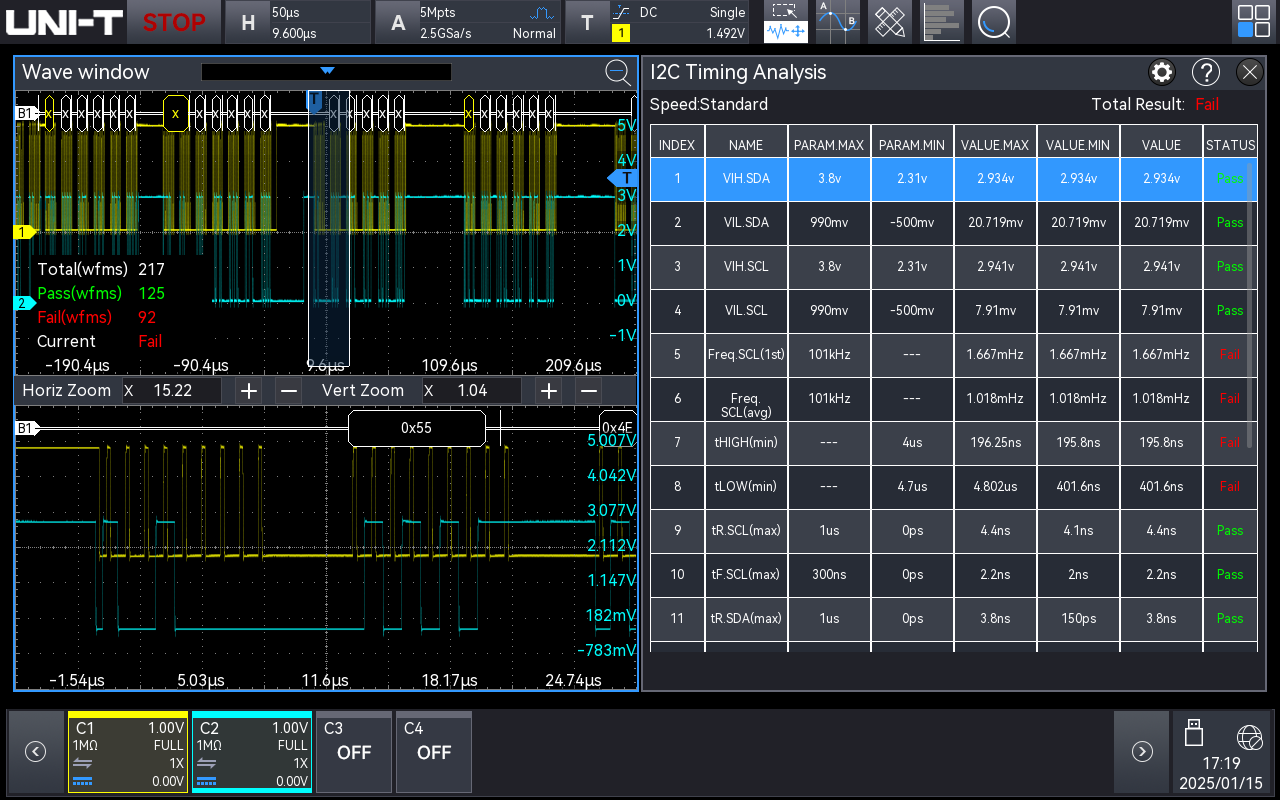Open the four-square window layout menu
The image size is (1280, 800).
pos(1253,22)
